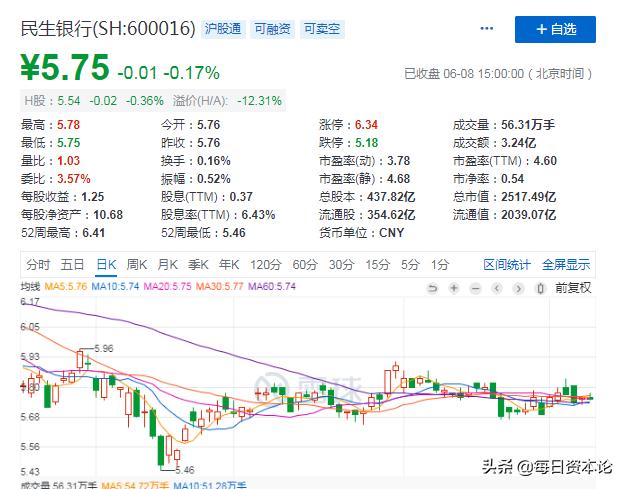Select the 年K chart tab

coord(229,265)
